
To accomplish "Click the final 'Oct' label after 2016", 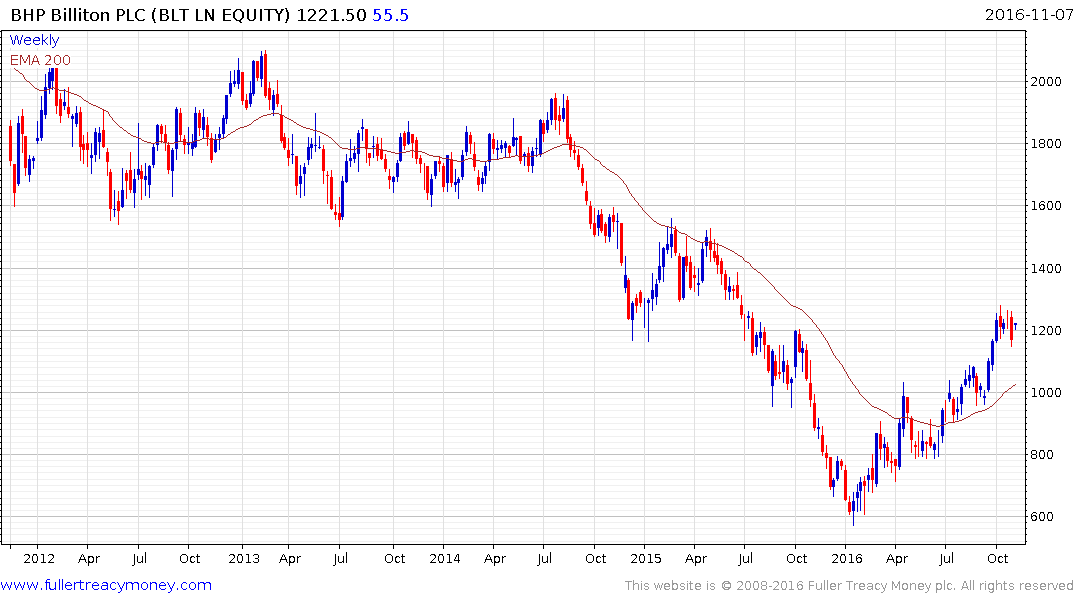I will point(998,558).
